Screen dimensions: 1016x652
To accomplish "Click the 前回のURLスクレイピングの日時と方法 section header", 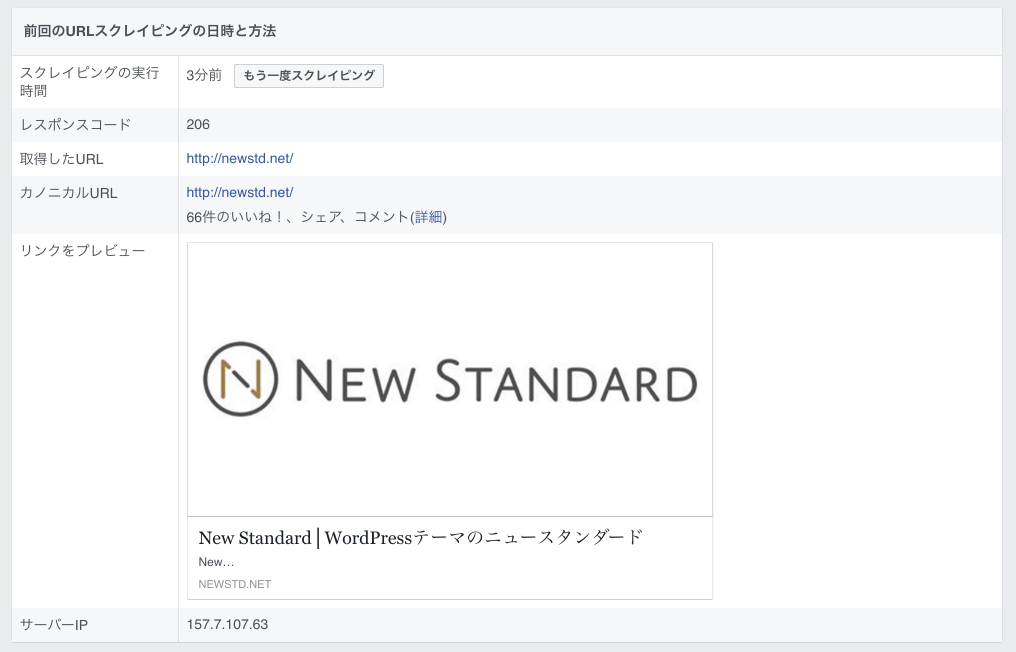I will pyautogui.click(x=150, y=31).
